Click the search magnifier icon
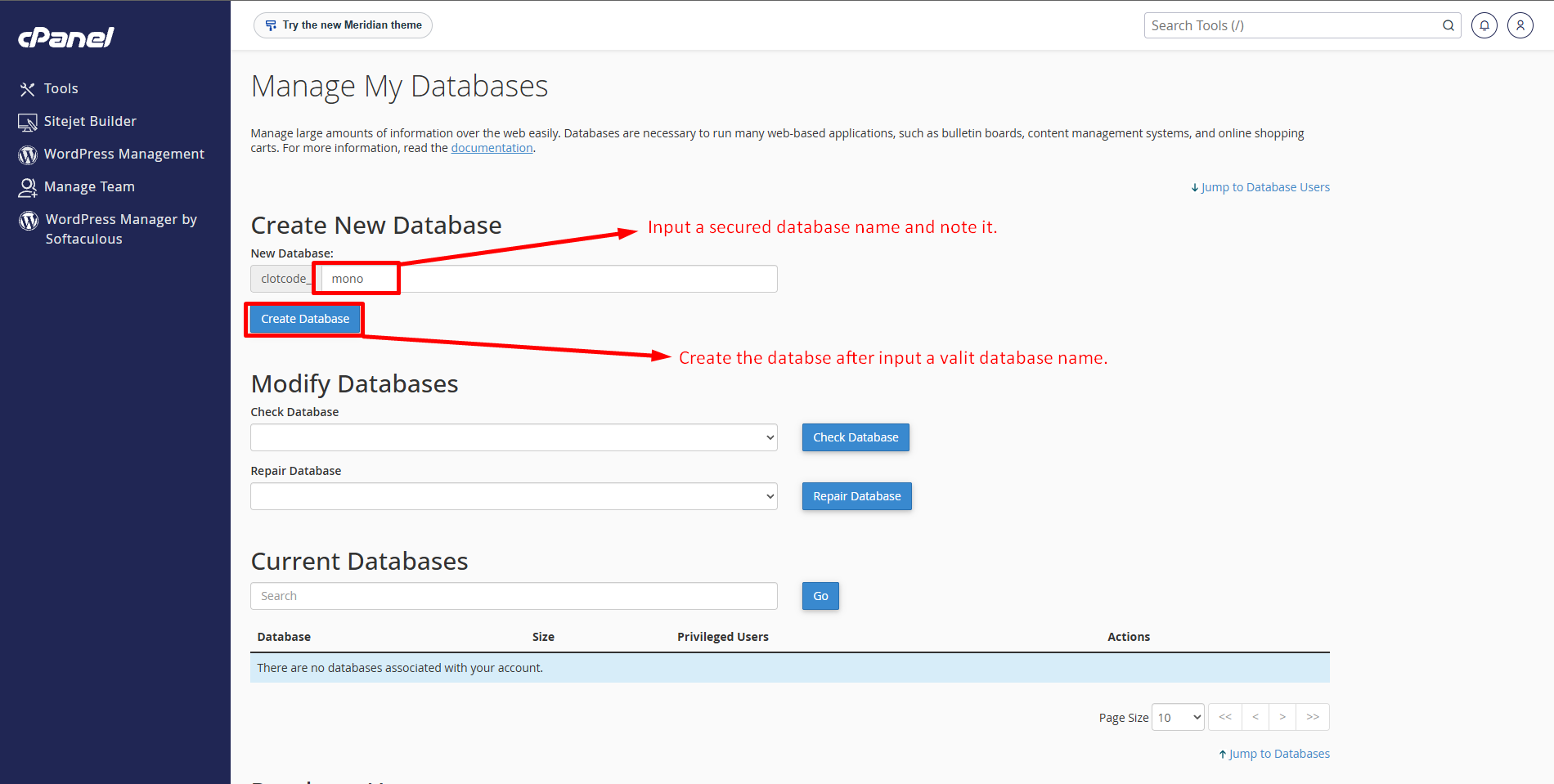1554x784 pixels. tap(1448, 25)
